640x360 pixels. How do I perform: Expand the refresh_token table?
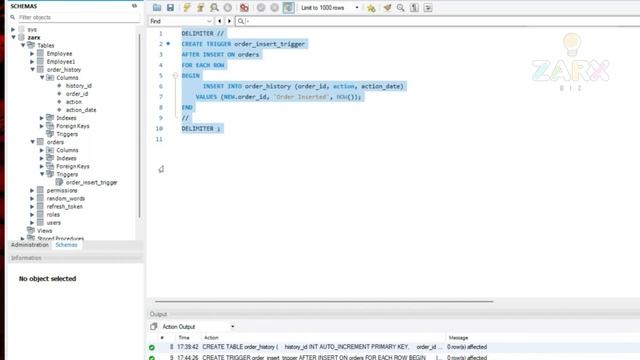pyautogui.click(x=32, y=207)
